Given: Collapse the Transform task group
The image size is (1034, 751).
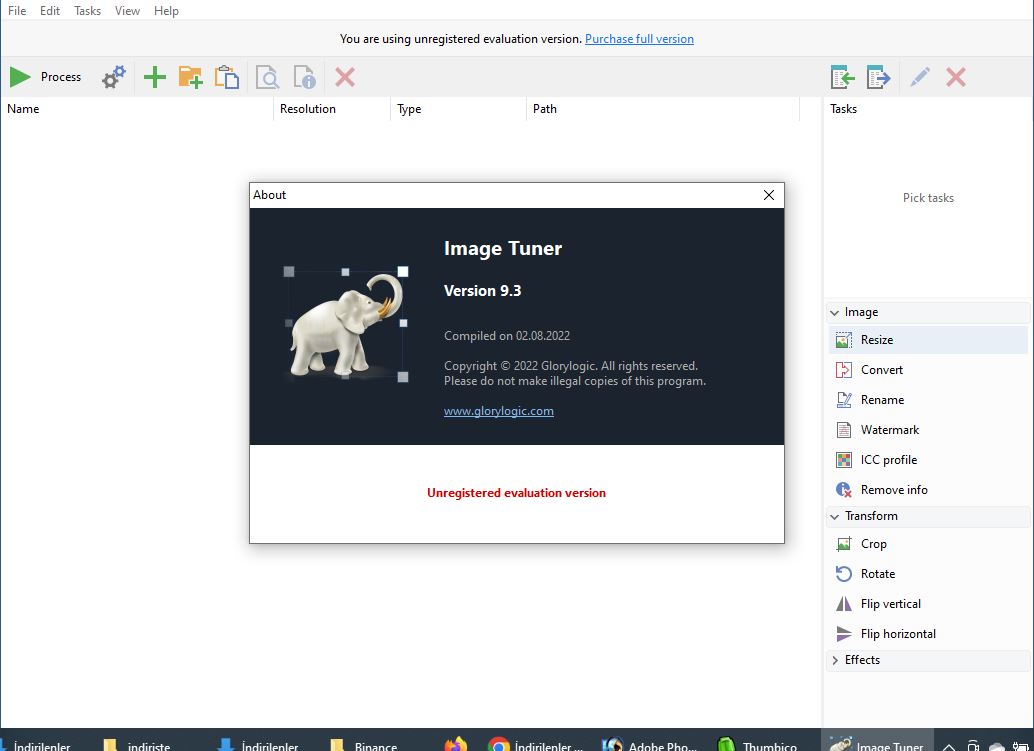Looking at the screenshot, I should [835, 516].
